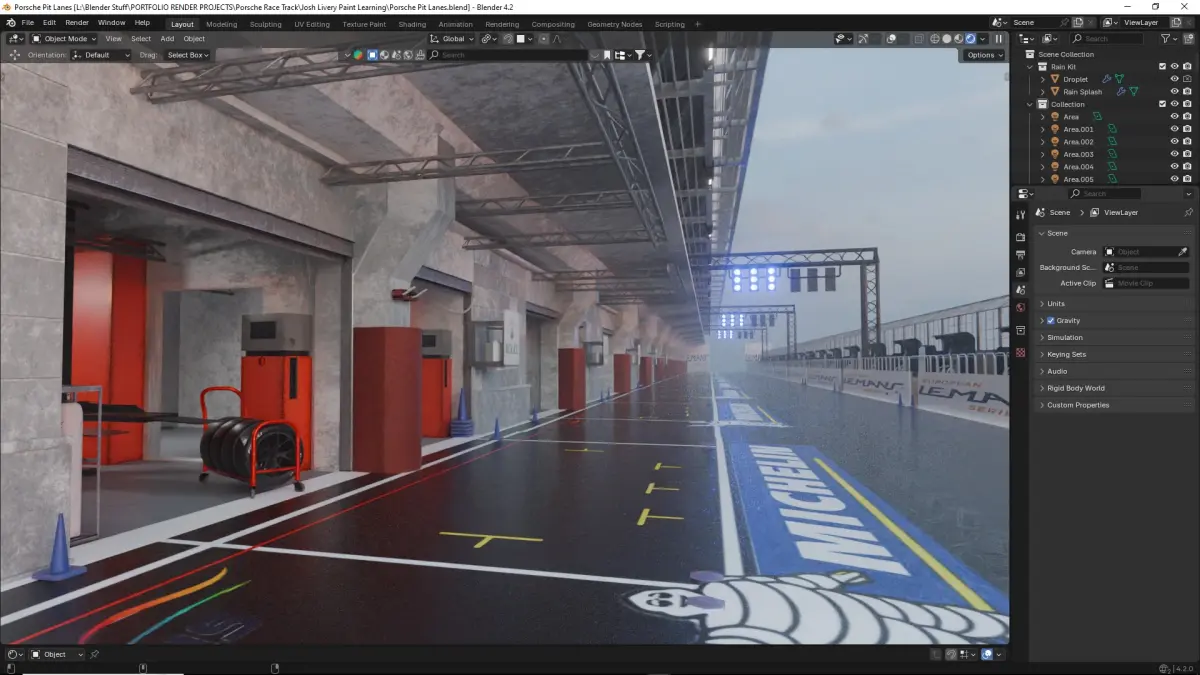Click new collection icon in outliner
The height and width of the screenshot is (675, 1200).
(x=1188, y=39)
